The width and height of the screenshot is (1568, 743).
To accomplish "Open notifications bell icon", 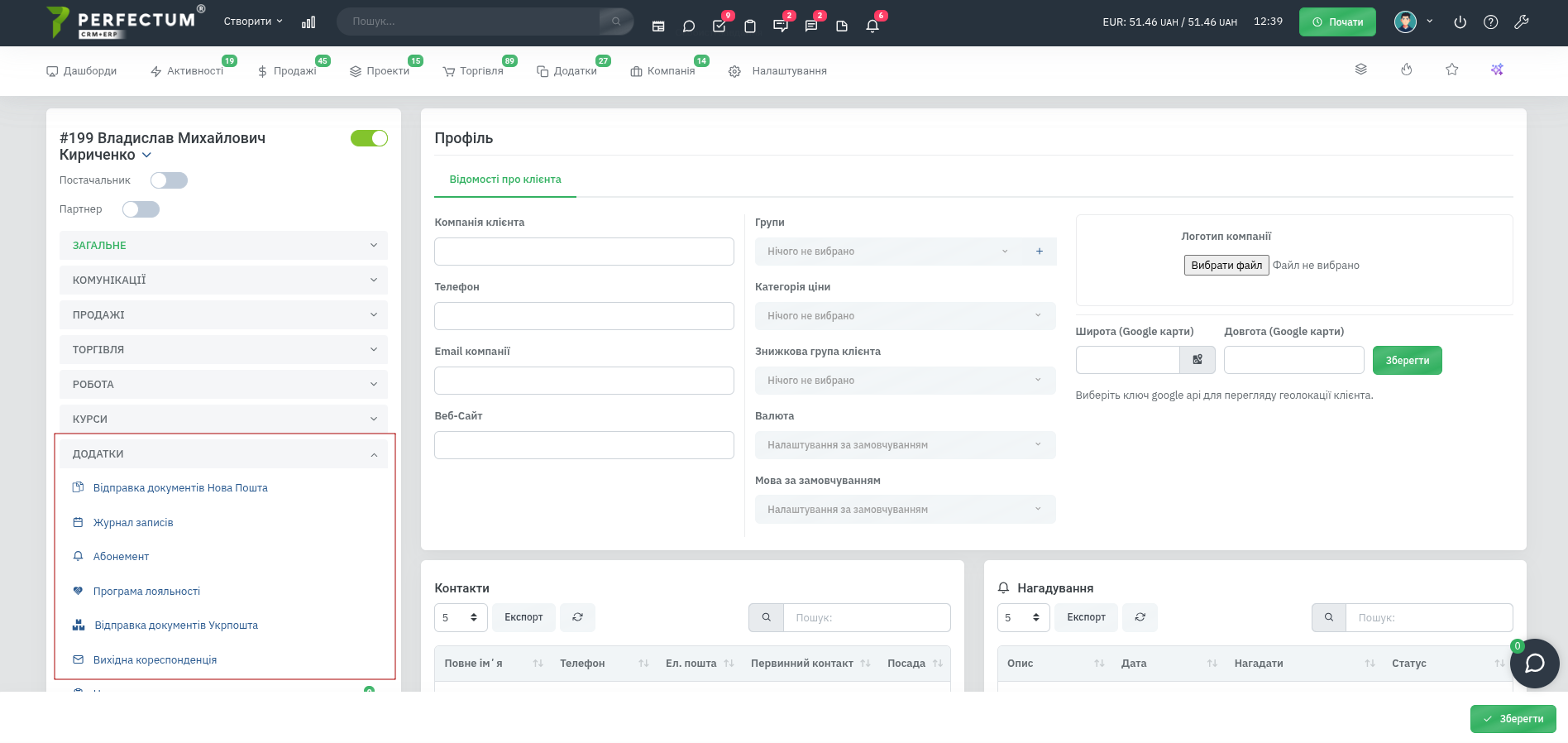I will [872, 26].
